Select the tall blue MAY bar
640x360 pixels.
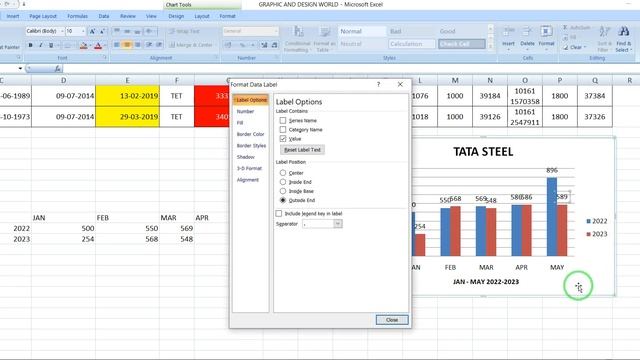coord(552,217)
